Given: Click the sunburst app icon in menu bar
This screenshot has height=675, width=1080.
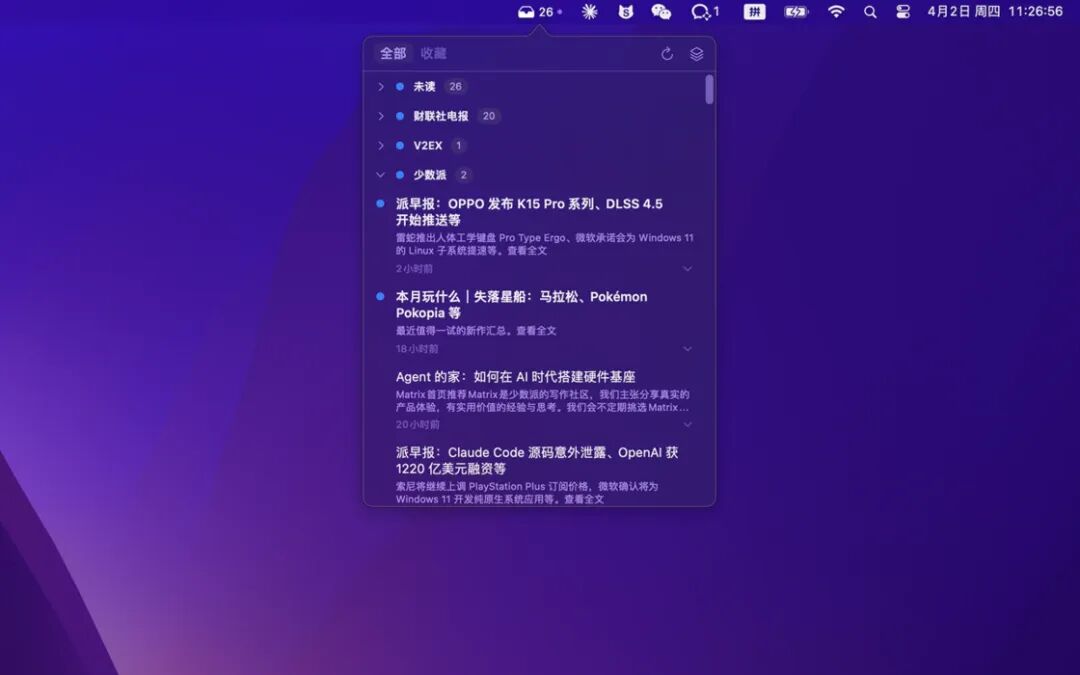Looking at the screenshot, I should pos(590,12).
